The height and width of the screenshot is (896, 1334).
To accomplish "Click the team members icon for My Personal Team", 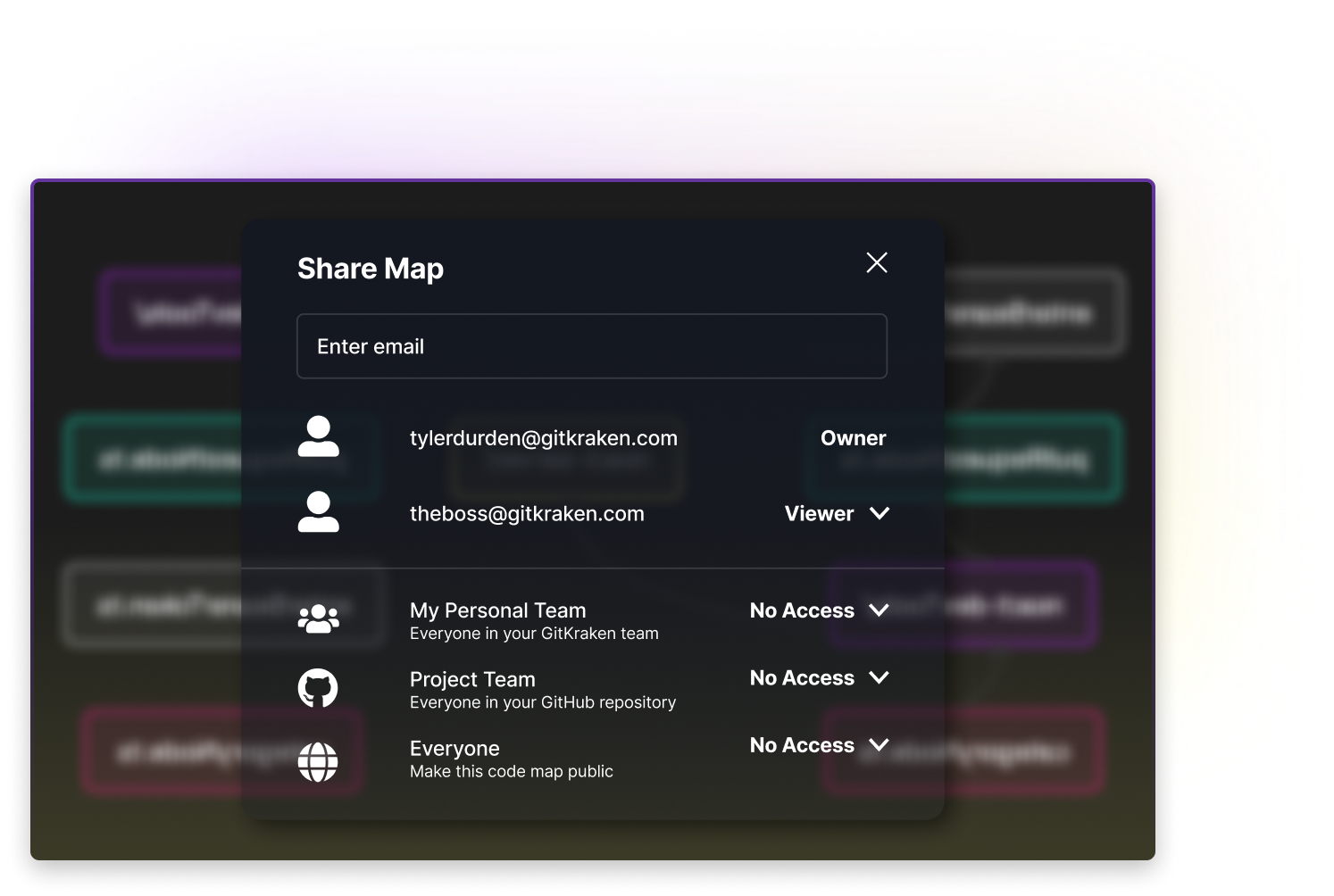I will 318,617.
